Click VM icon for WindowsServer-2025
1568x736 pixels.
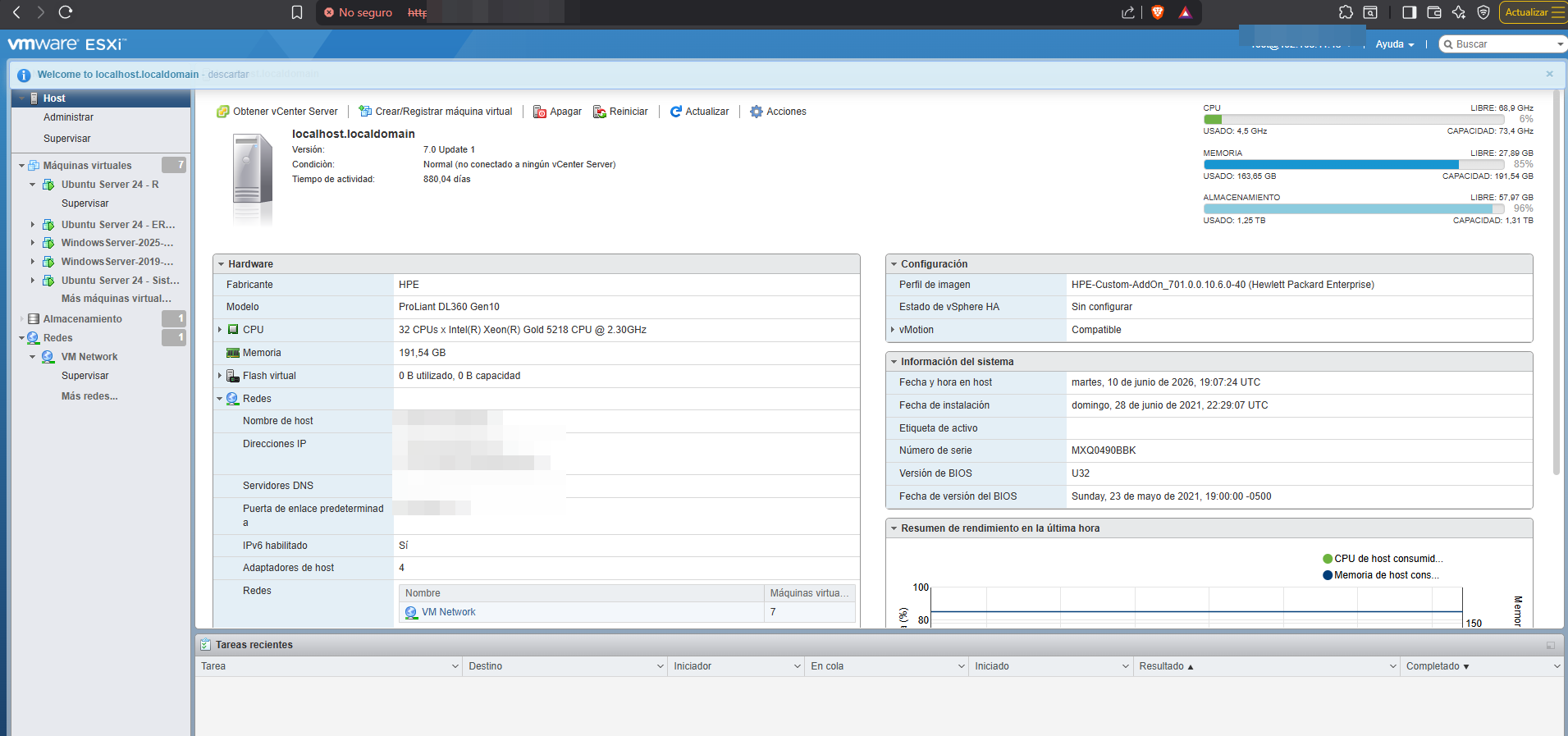point(48,243)
